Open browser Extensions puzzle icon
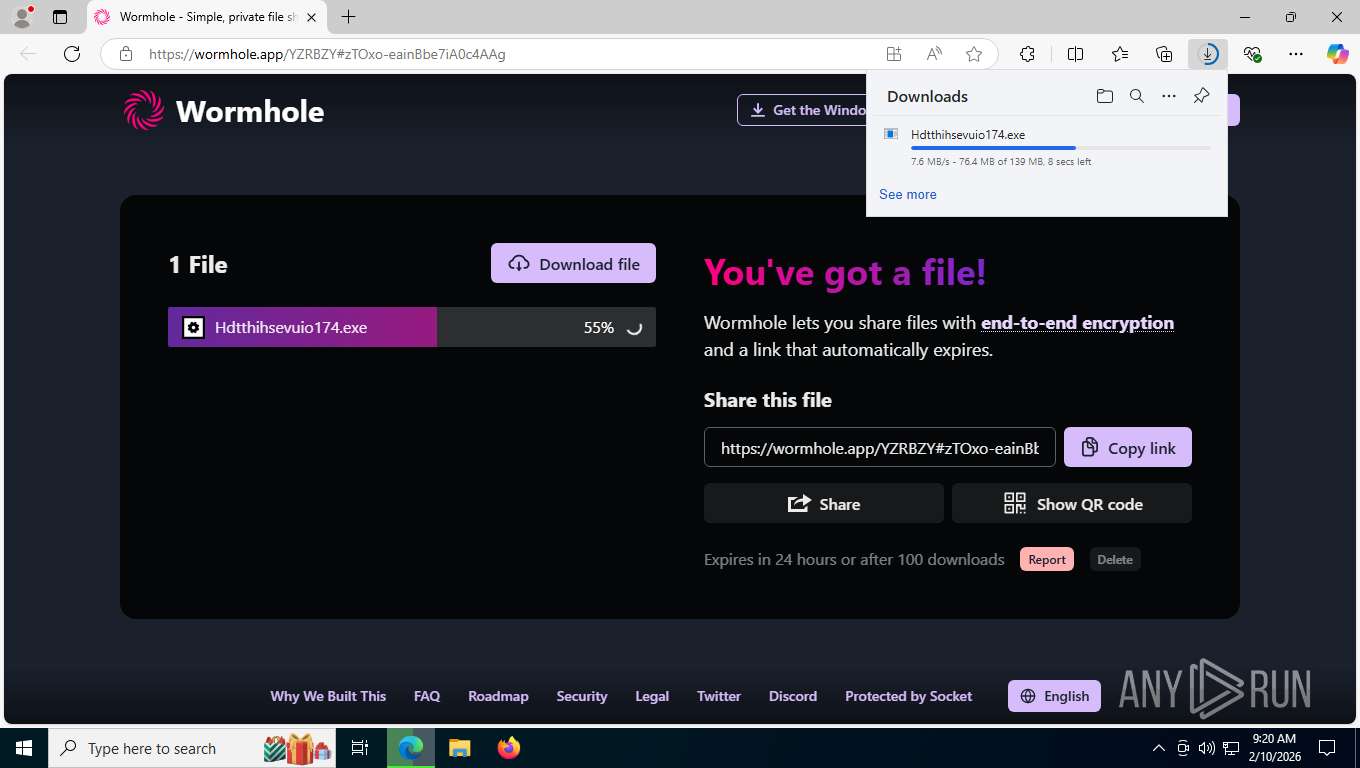 click(x=1027, y=54)
